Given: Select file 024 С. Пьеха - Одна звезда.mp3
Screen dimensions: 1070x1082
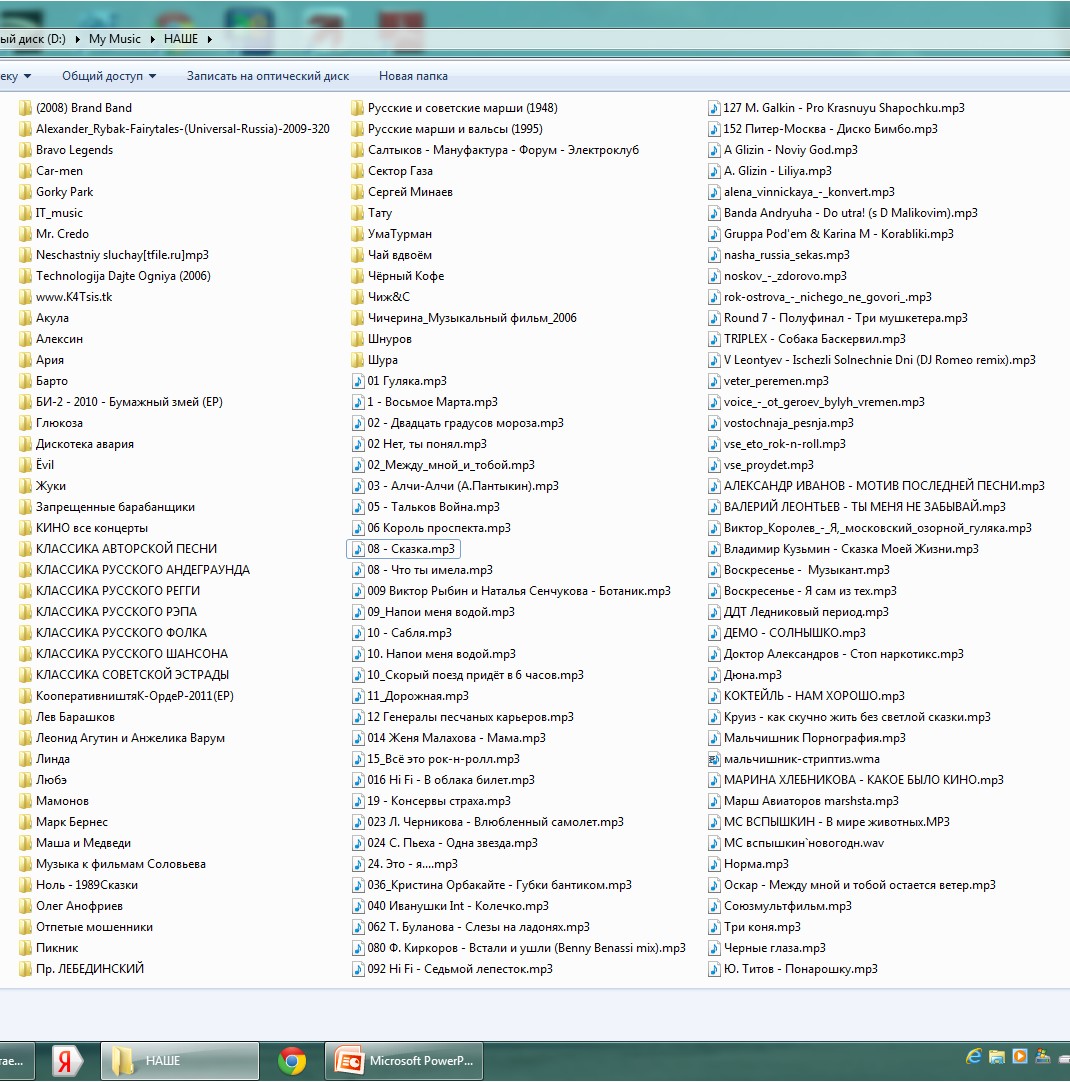Looking at the screenshot, I should pos(445,843).
